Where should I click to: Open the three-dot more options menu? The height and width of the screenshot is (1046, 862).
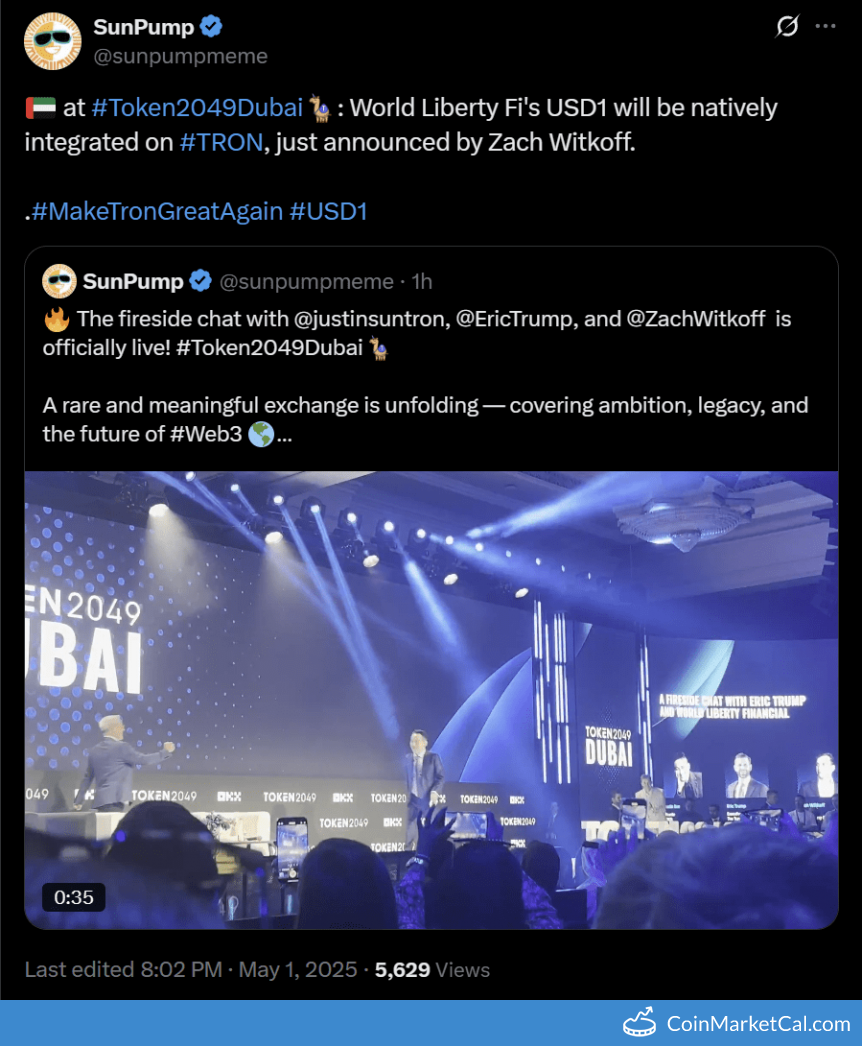point(825,26)
